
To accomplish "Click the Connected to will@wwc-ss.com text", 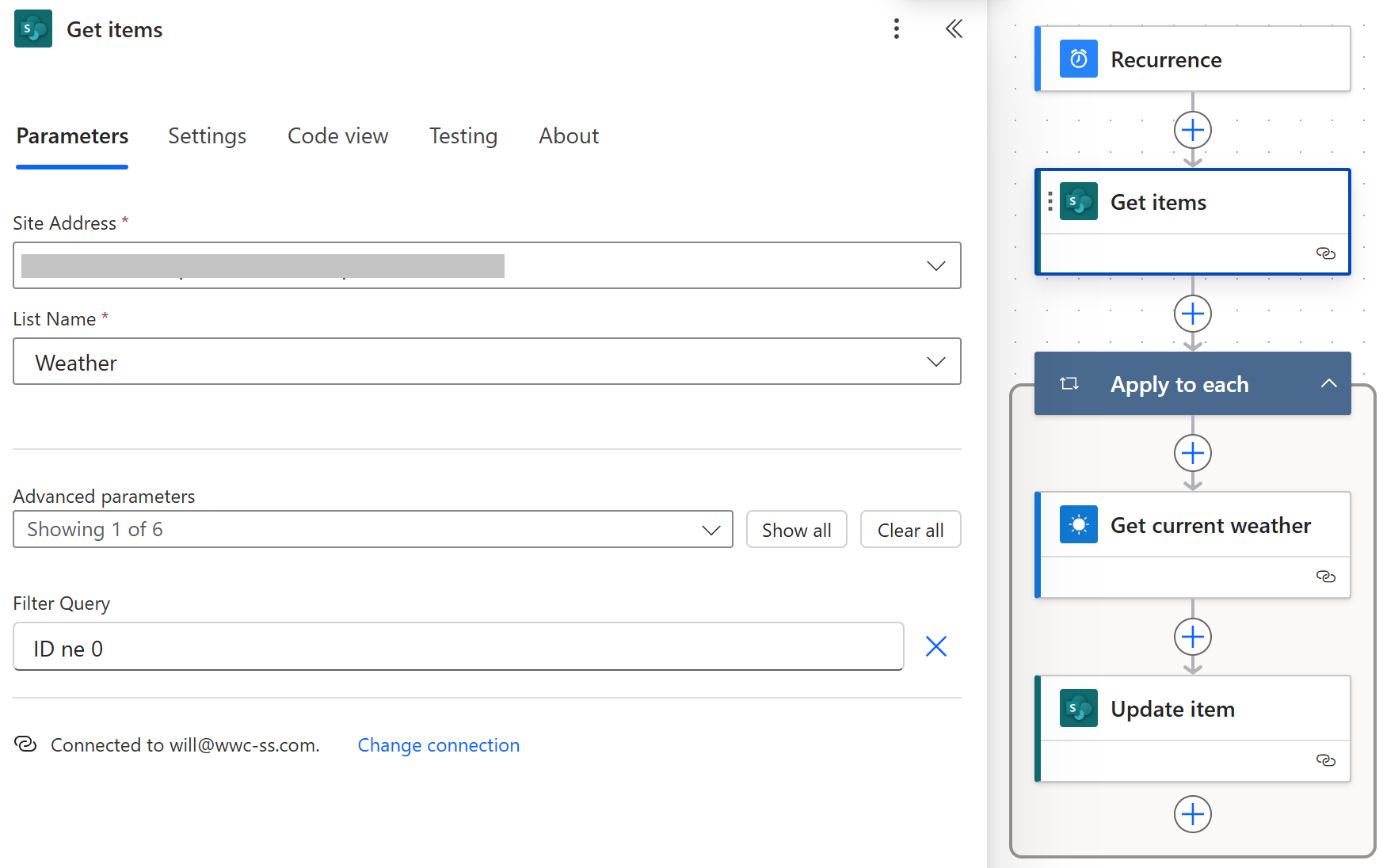I will 185,745.
